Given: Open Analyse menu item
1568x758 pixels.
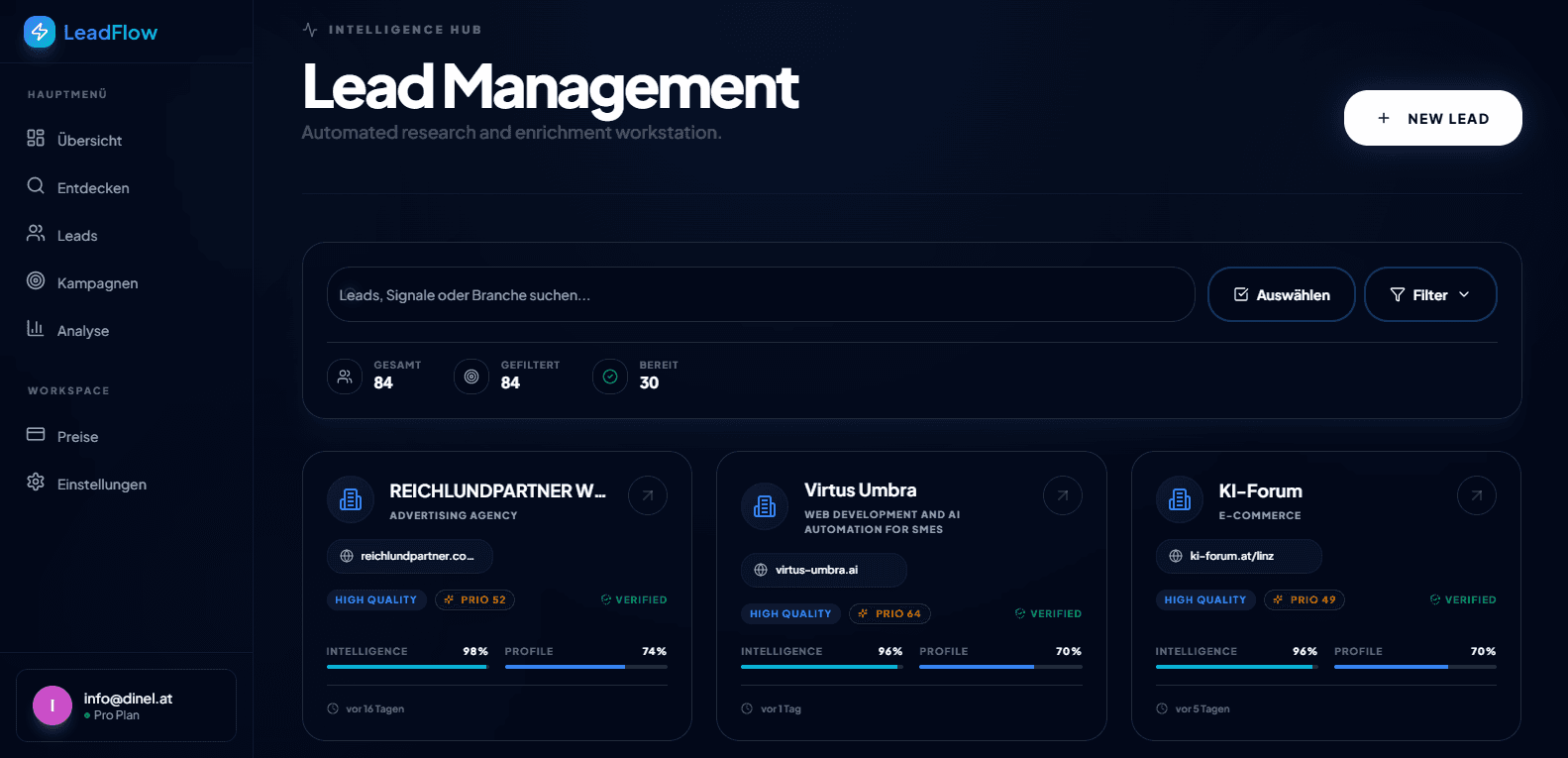Looking at the screenshot, I should click(x=126, y=330).
